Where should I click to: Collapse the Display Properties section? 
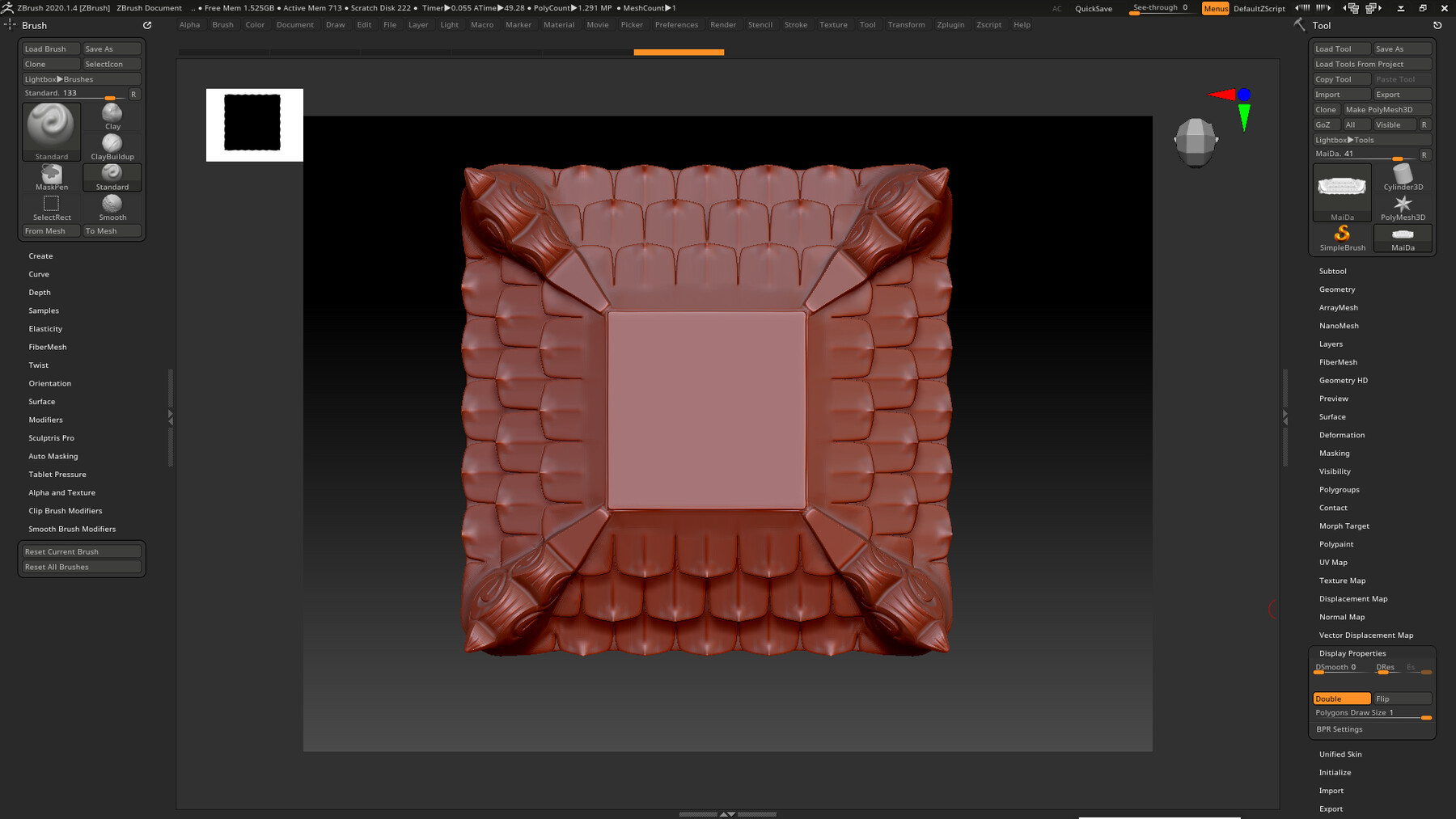coord(1352,653)
